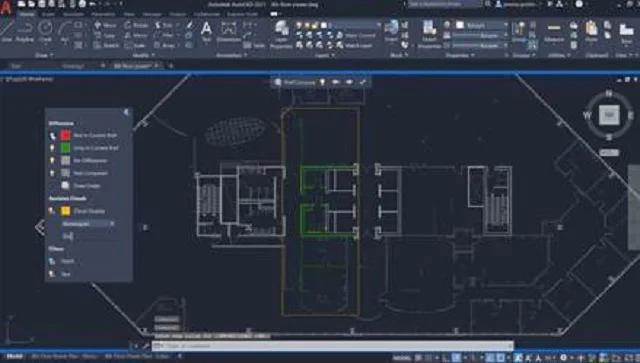Change green Only in Current Xref color
Screen dimensions: 640x363
point(65,148)
